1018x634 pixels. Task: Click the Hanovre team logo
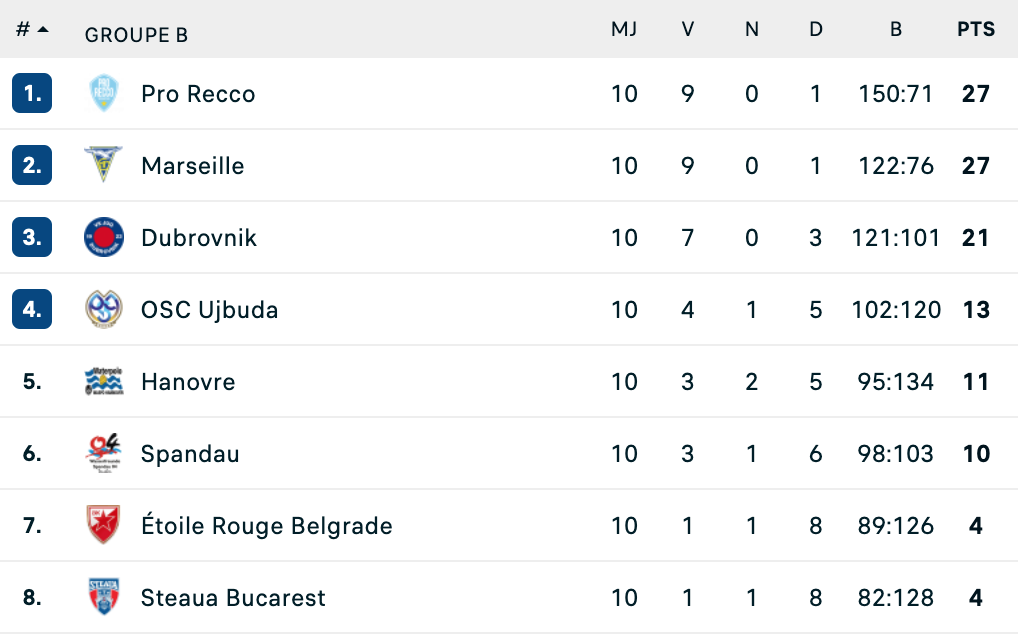[103, 382]
